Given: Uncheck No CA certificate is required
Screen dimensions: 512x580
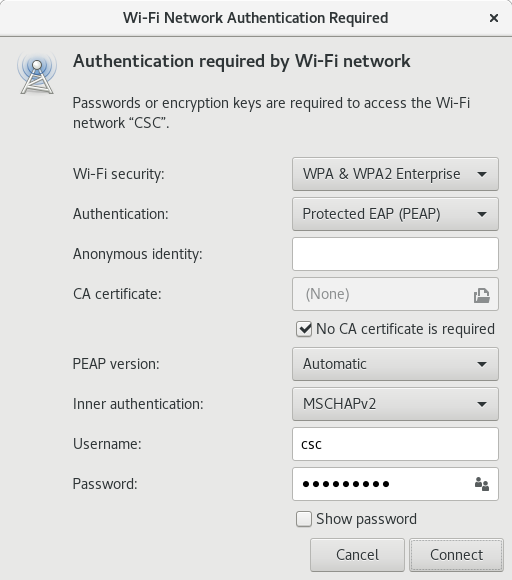Looking at the screenshot, I should (304, 329).
